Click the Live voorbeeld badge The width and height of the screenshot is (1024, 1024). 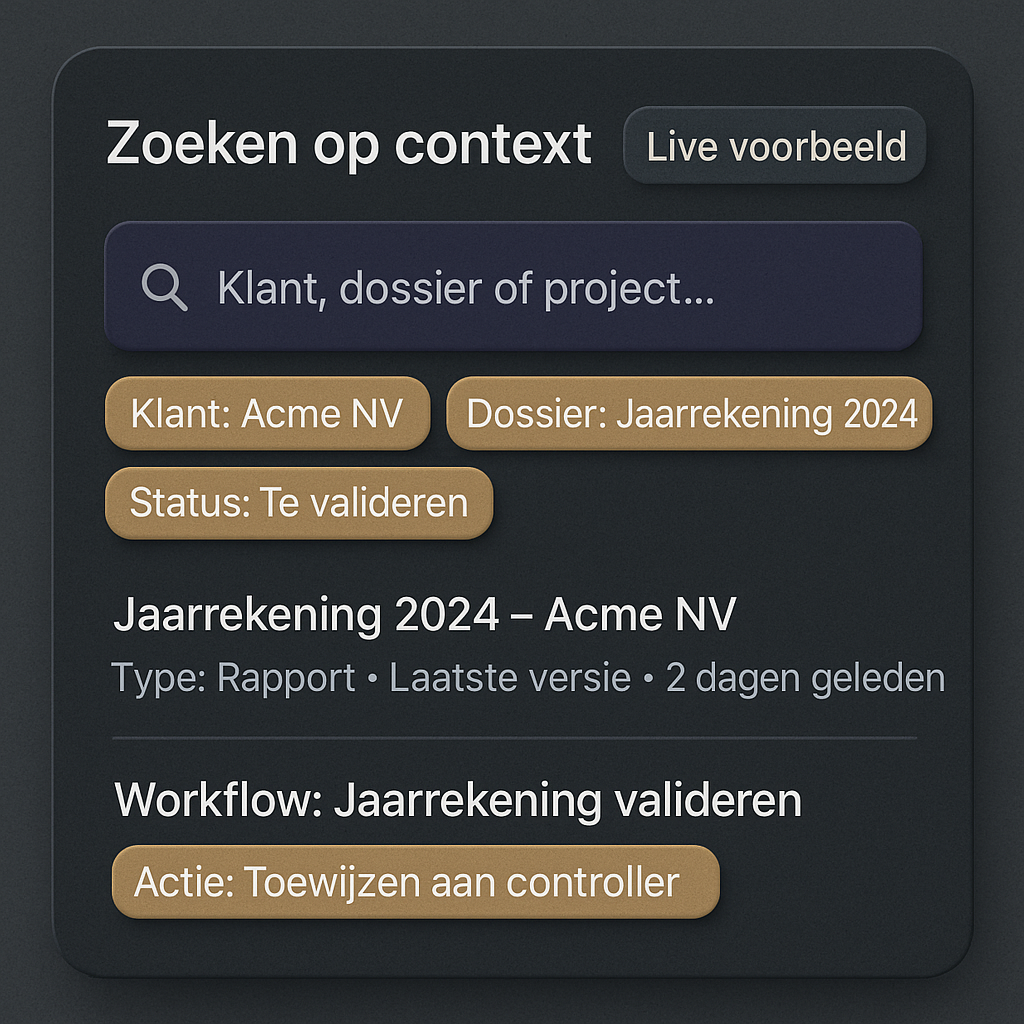(x=775, y=146)
